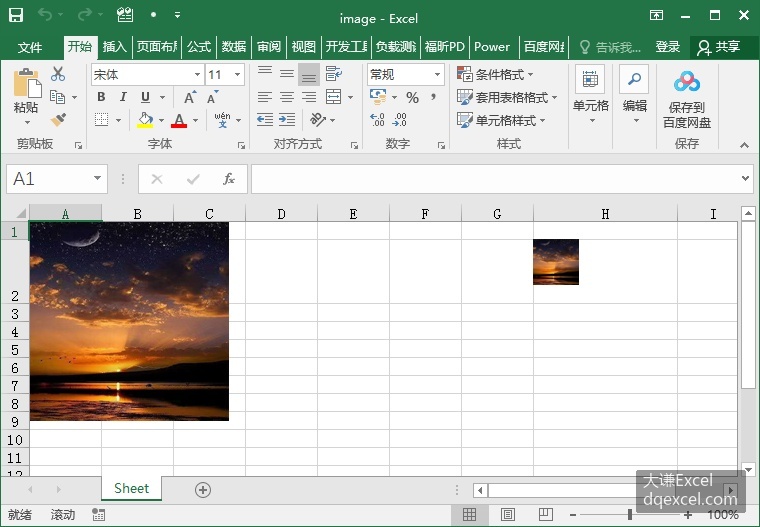
Task: Switch to the 公式 tab
Action: (x=199, y=47)
